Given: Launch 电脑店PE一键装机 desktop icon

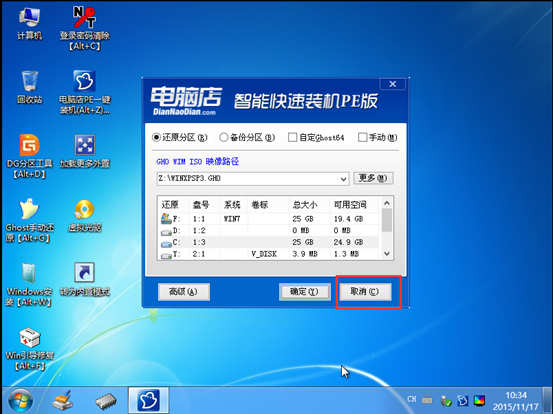Looking at the screenshot, I should [85, 92].
